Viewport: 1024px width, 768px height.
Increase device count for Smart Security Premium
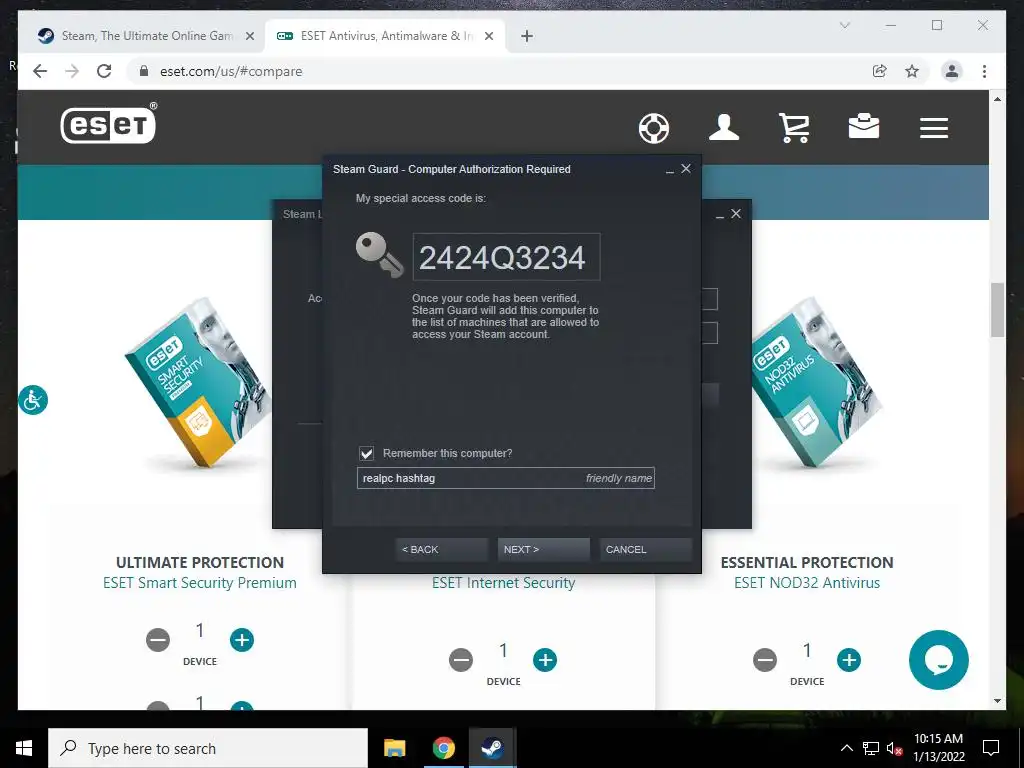click(242, 640)
